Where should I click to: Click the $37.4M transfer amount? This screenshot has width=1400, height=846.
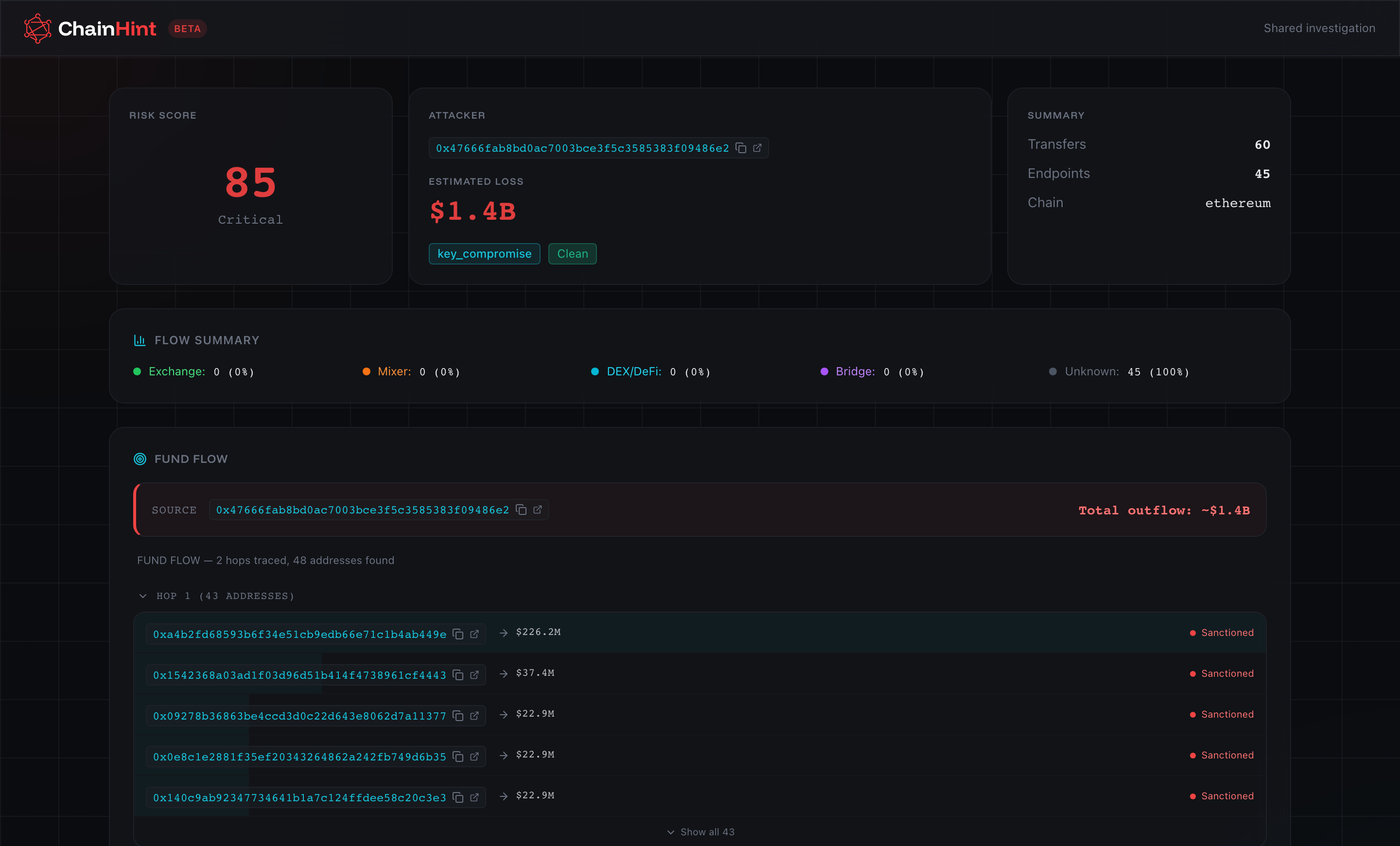click(535, 674)
